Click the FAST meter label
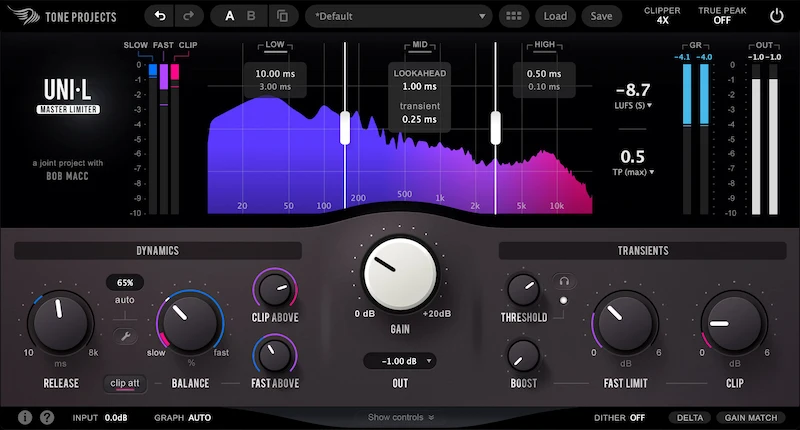Viewport: 800px width, 430px height. click(x=163, y=45)
